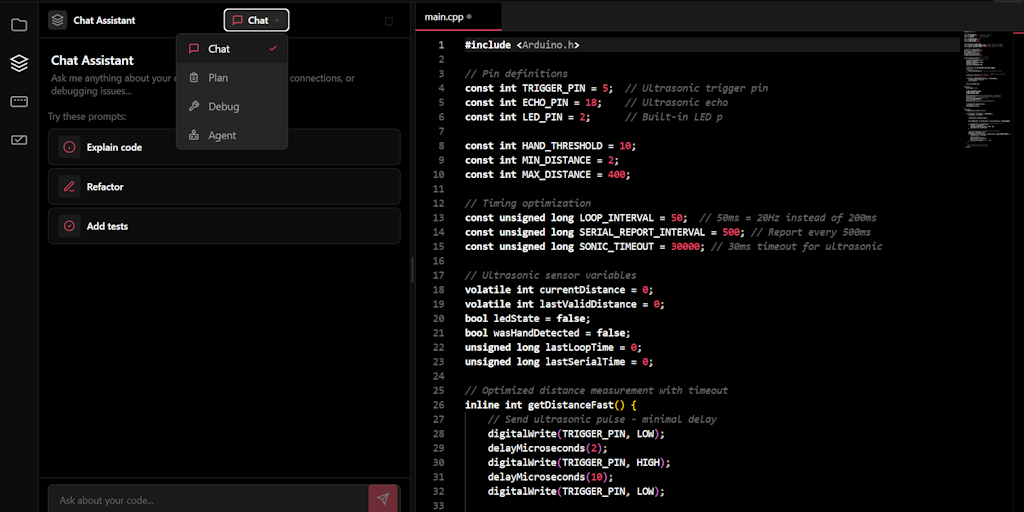The width and height of the screenshot is (1024, 512).
Task: Click the Add tests checkmark icon
Action: coord(69,226)
